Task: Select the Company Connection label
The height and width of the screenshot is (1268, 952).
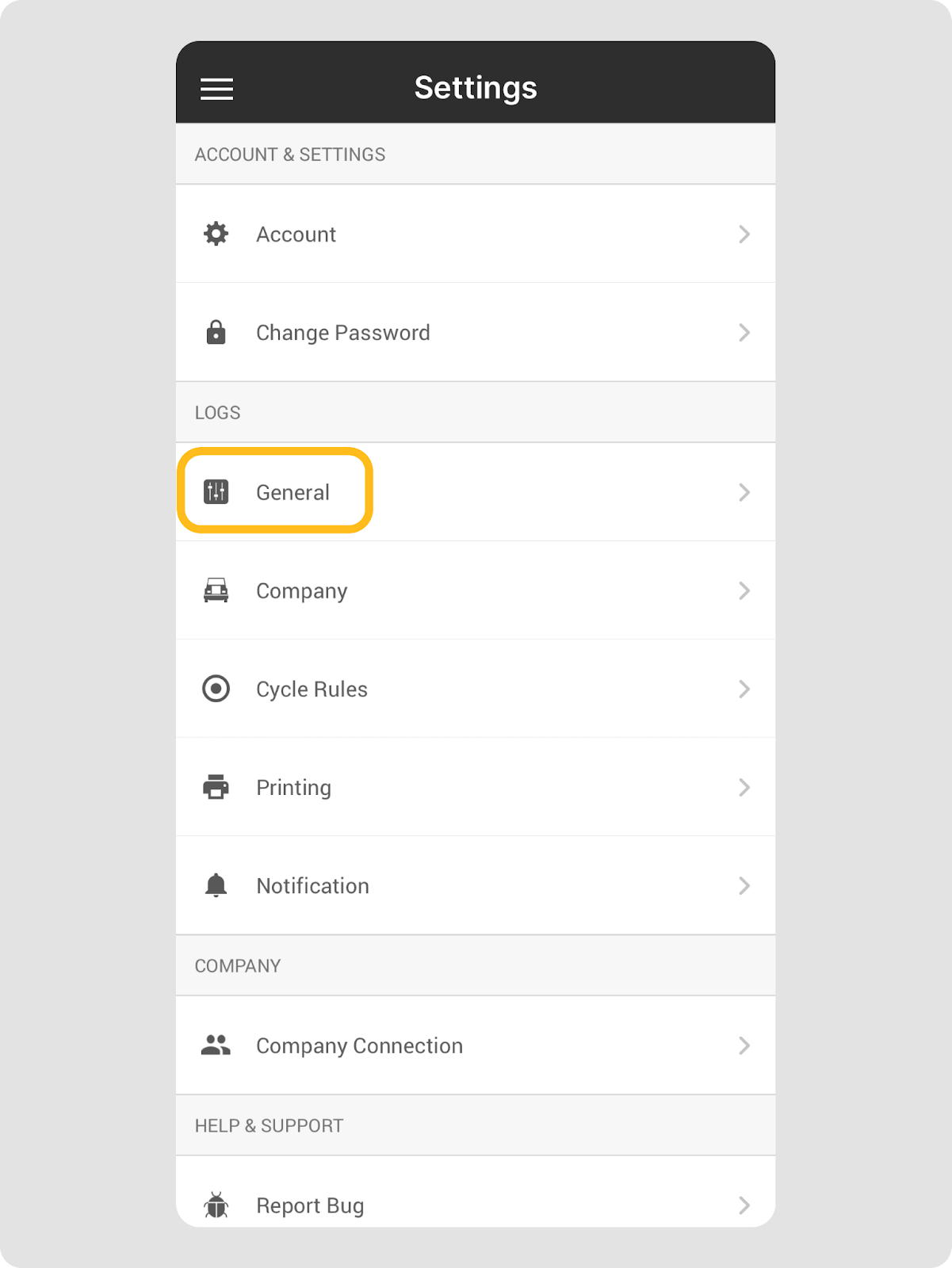Action: click(359, 1045)
